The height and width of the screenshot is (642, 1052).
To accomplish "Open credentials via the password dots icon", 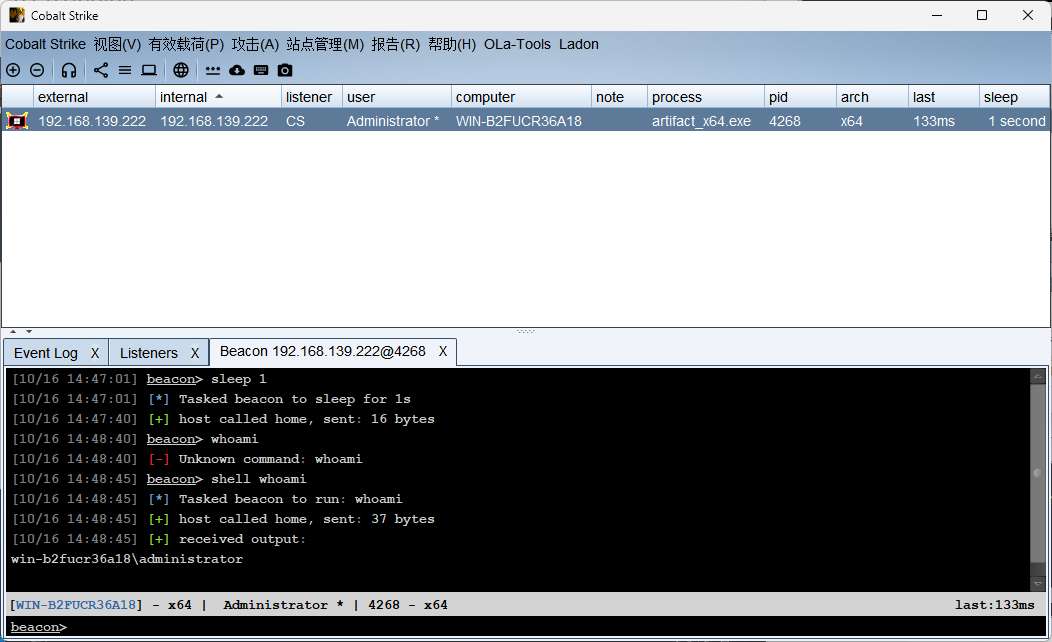I will point(213,70).
